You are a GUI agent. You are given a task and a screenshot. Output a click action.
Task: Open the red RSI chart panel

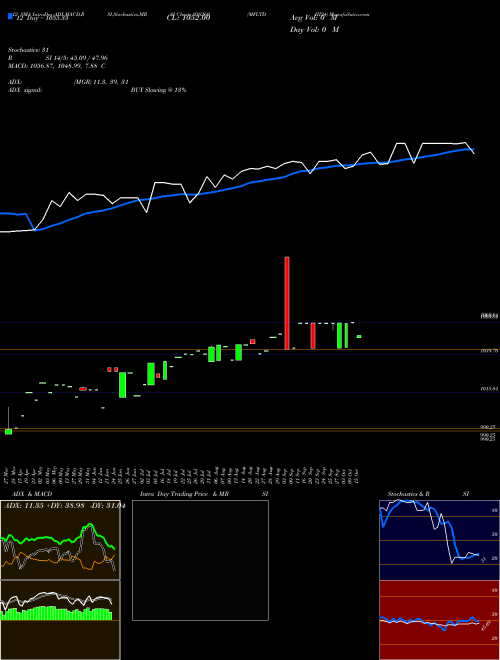pos(439,620)
